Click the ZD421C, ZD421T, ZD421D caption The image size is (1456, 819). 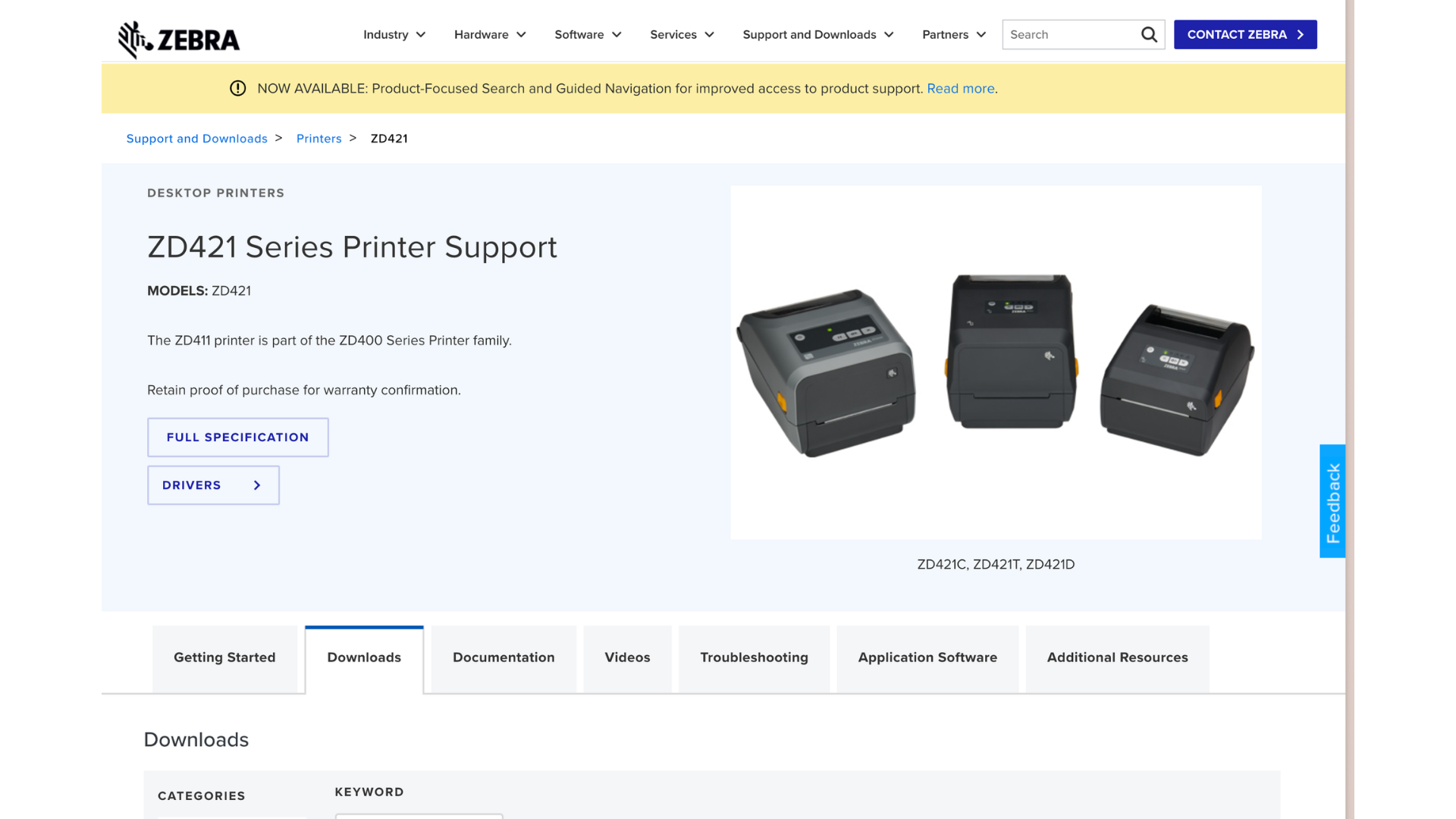click(x=996, y=565)
